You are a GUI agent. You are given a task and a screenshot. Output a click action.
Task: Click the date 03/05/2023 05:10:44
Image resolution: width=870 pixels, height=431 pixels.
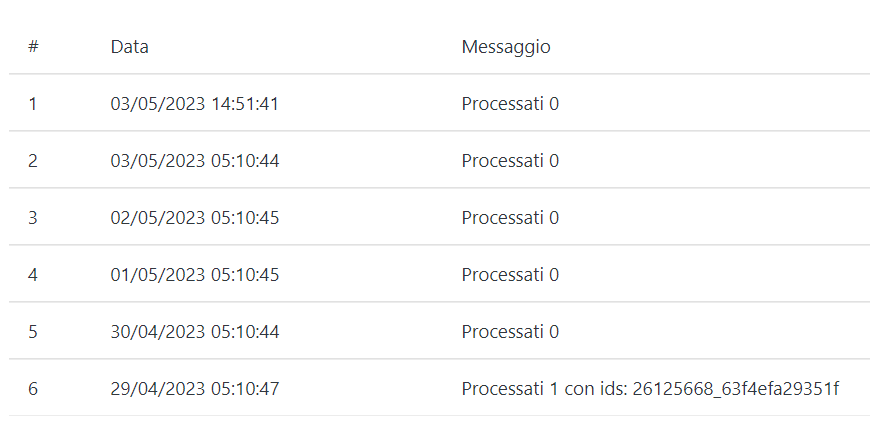194,160
